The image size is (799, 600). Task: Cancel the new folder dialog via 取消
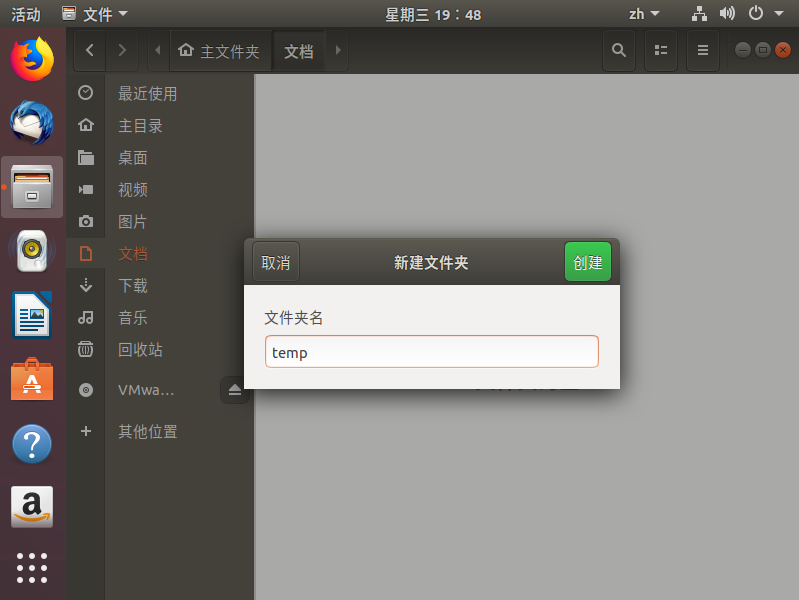276,262
